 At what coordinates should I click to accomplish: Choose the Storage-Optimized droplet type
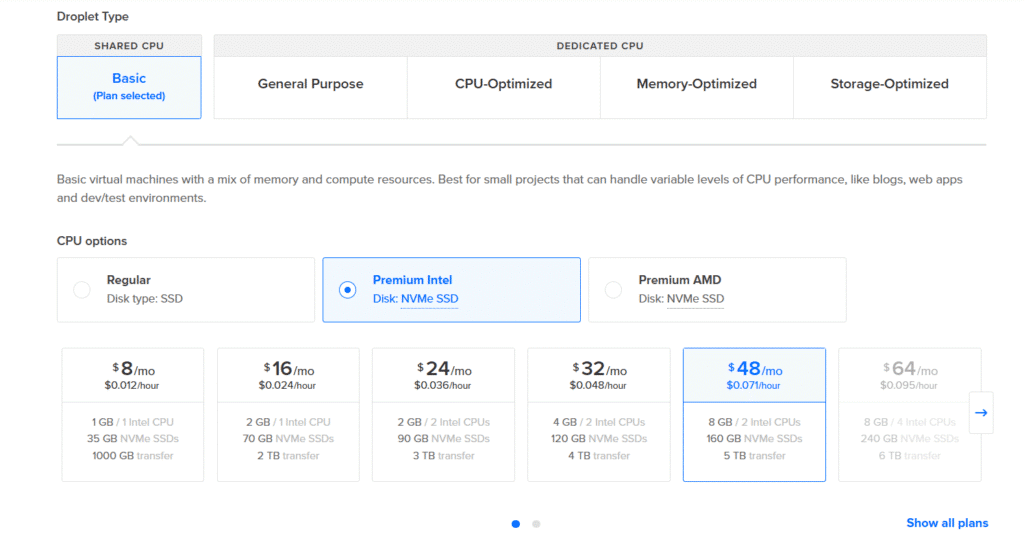pos(889,84)
